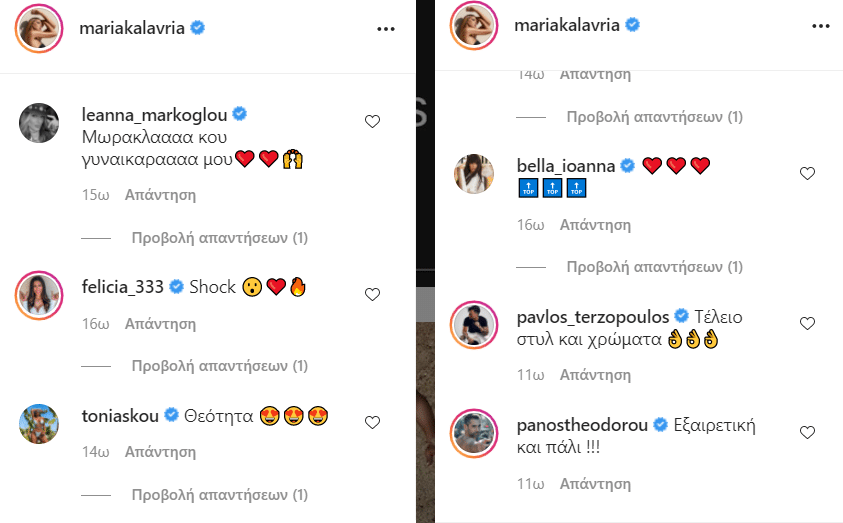Reply to panostheodorou's comment via Απάντηση
Screen dimensions: 843x523
click(595, 484)
